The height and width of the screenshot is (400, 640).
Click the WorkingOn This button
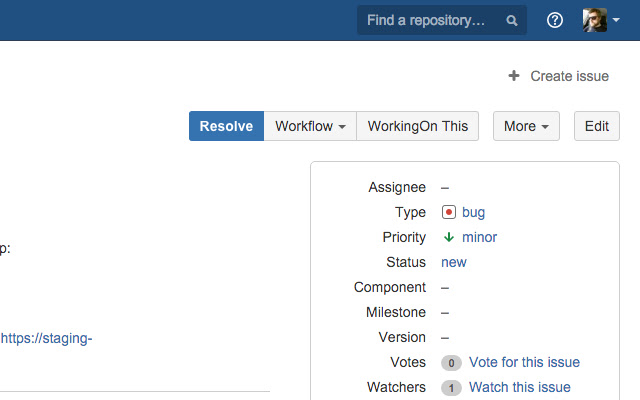pos(418,126)
